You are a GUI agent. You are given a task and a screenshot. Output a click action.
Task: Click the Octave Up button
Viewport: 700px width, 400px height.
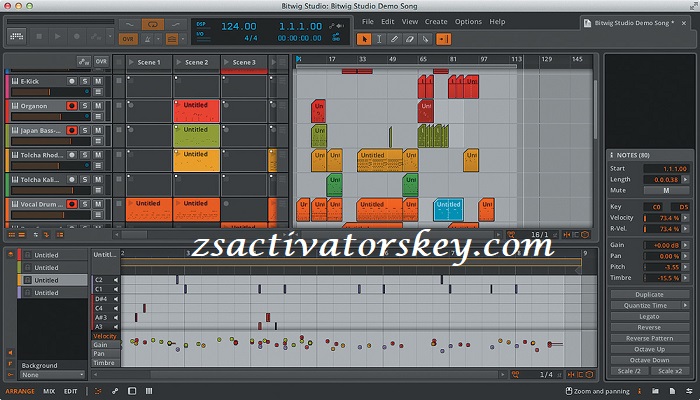click(x=649, y=349)
